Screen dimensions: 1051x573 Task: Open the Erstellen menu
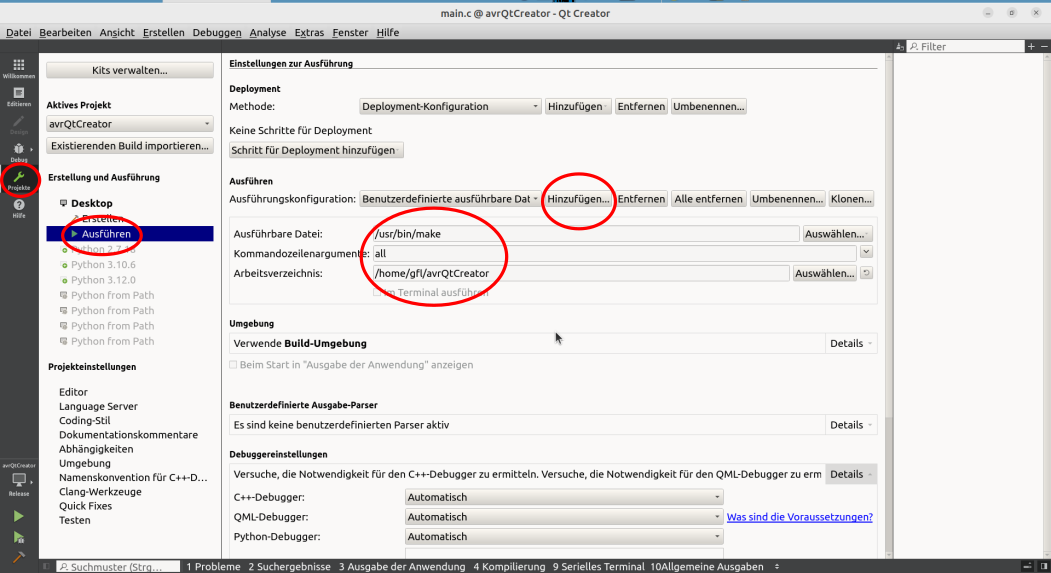[164, 32]
